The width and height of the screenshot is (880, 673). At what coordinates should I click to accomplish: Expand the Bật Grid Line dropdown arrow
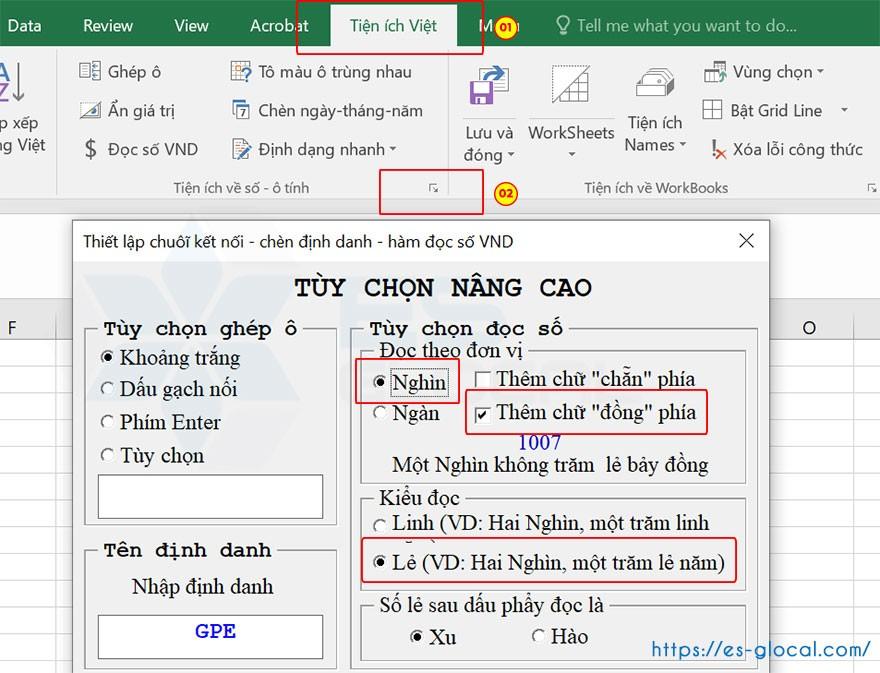coord(844,110)
